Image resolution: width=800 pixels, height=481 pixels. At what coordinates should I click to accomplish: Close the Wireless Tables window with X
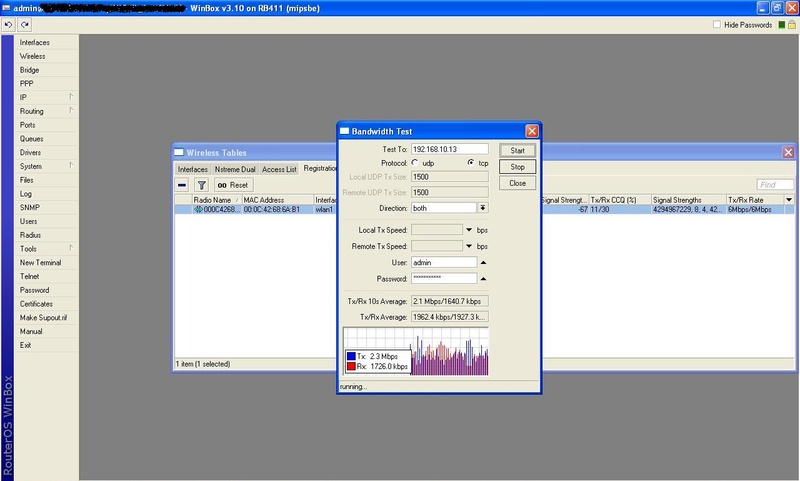788,152
